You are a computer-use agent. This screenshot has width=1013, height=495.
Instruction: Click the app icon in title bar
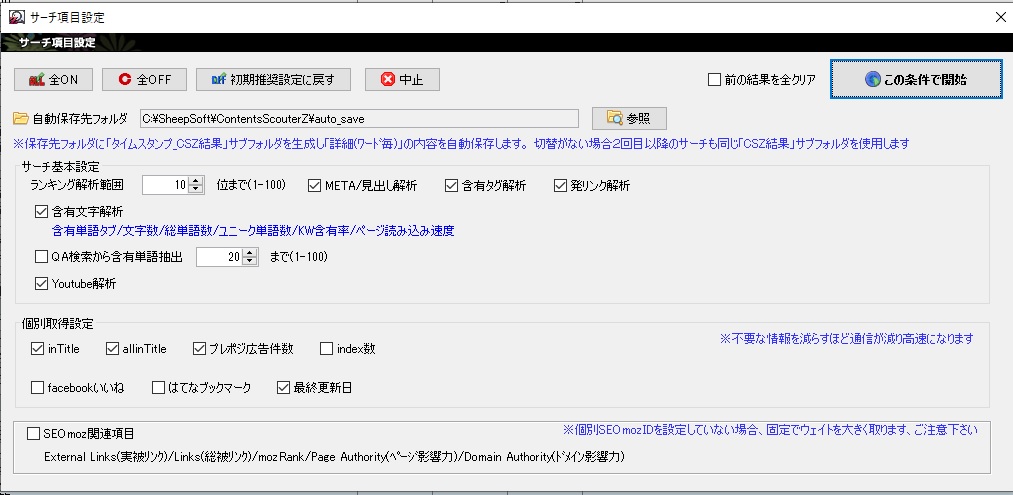point(16,17)
